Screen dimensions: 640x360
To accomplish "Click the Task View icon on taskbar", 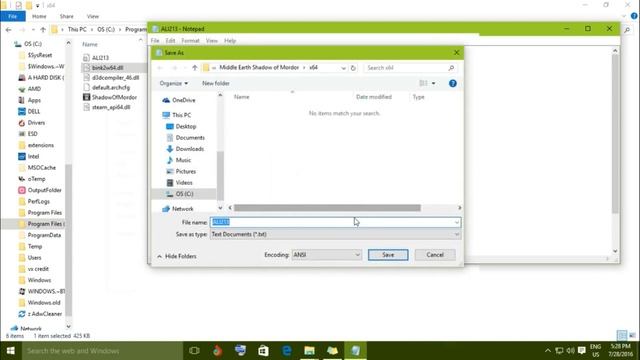I will click(194, 351).
